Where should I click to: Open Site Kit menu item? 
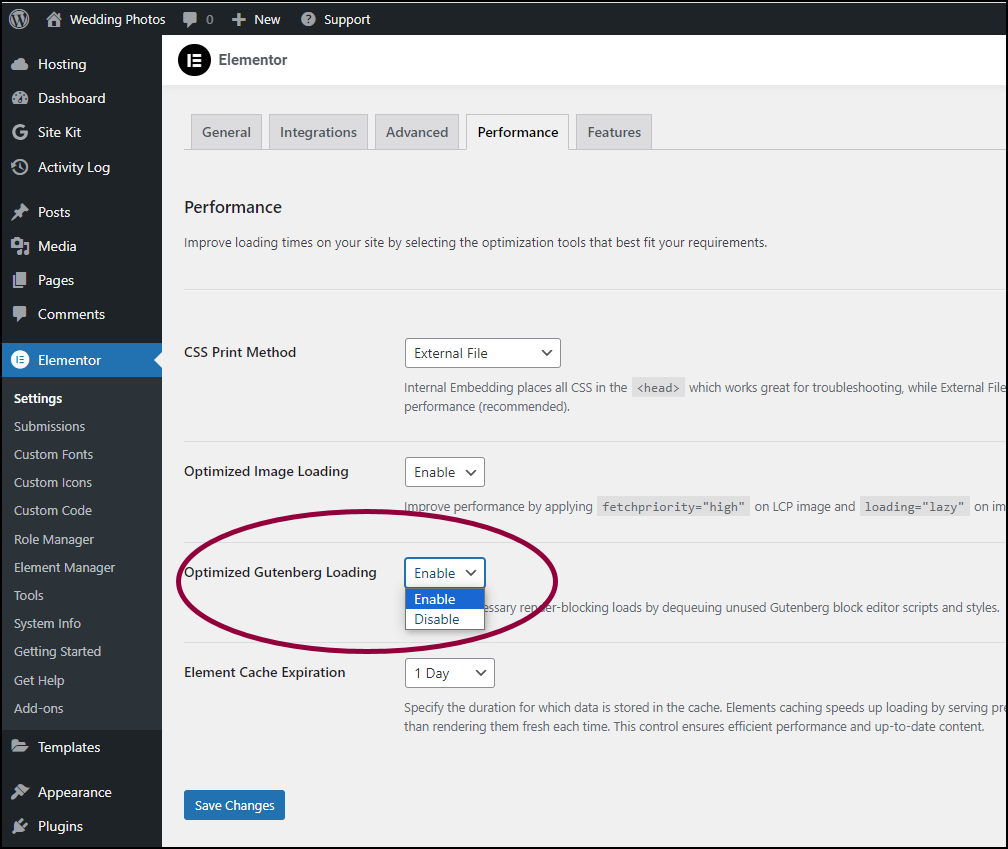click(x=59, y=132)
